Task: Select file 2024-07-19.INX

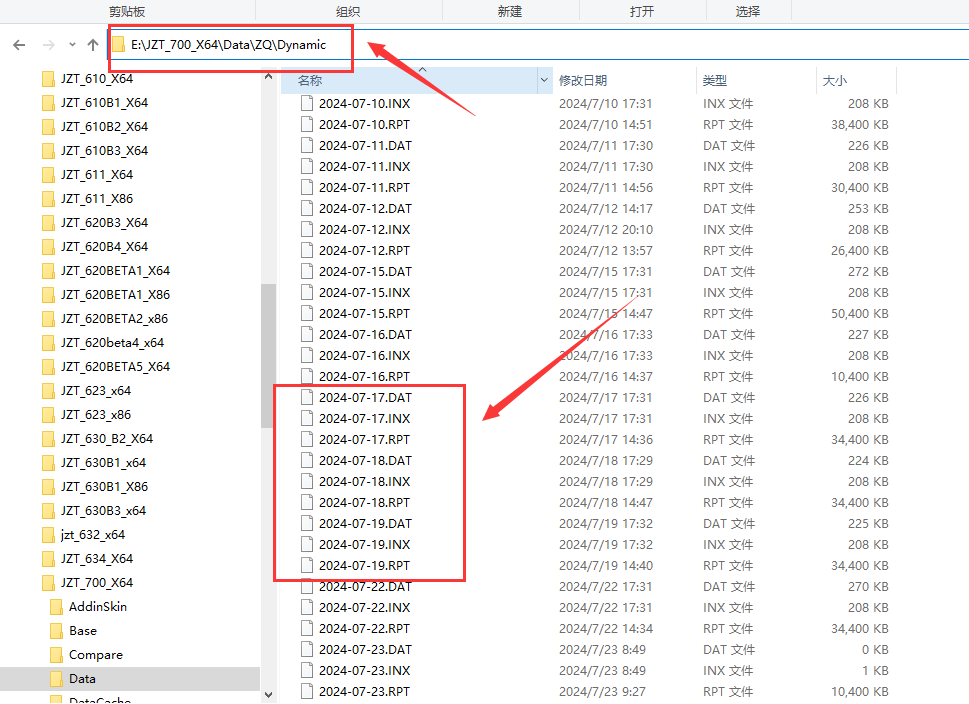Action: tap(365, 545)
